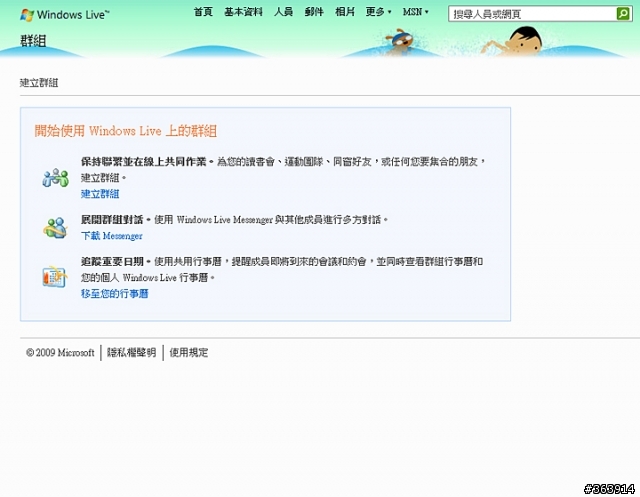The image size is (640, 497).
Task: Click the 下載 Messenger link
Action: (111, 236)
